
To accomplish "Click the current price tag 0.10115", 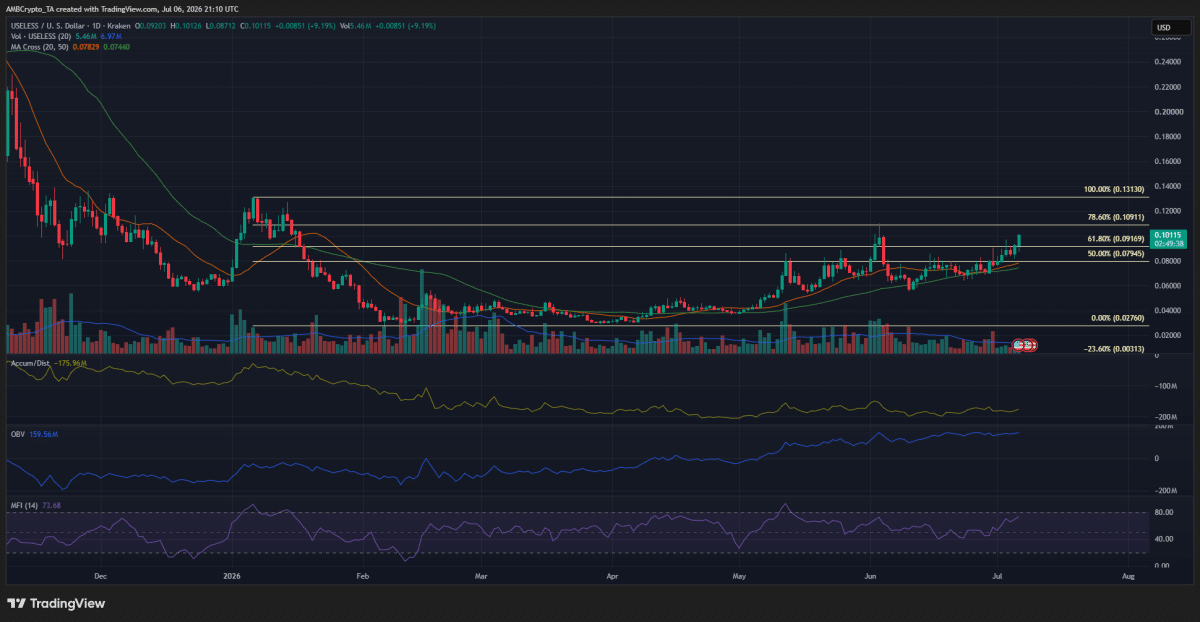I will pos(1166,237).
